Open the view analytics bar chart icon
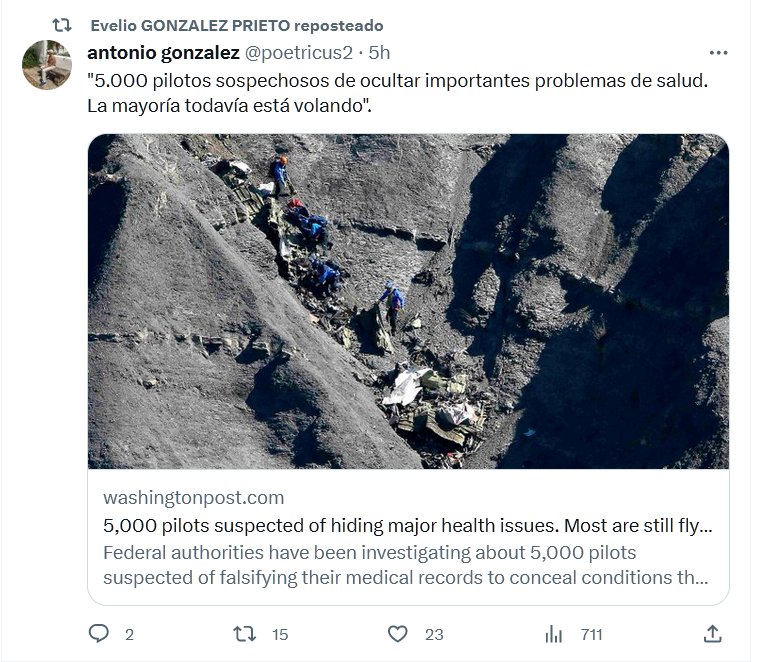This screenshot has width=758, height=662. click(553, 633)
